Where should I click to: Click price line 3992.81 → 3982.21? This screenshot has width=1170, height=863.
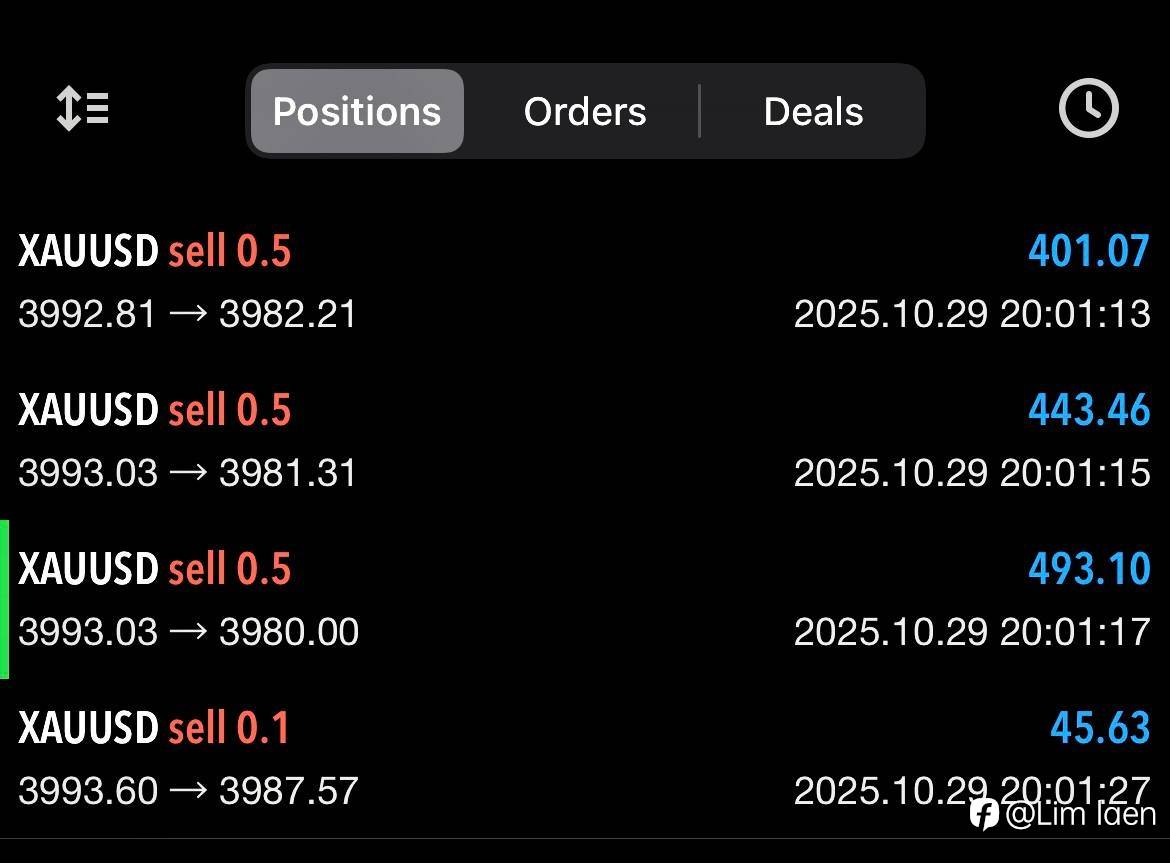pos(188,314)
